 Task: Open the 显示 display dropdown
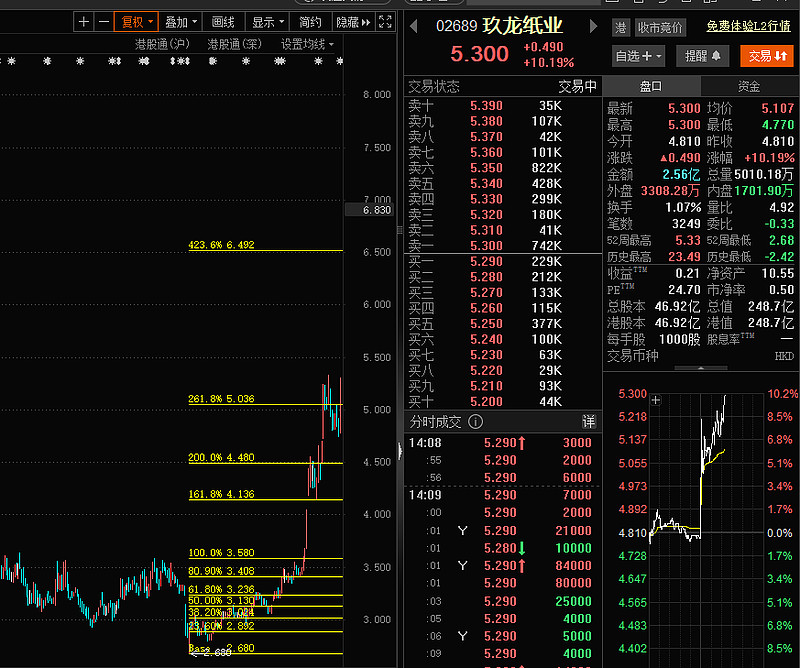click(267, 22)
